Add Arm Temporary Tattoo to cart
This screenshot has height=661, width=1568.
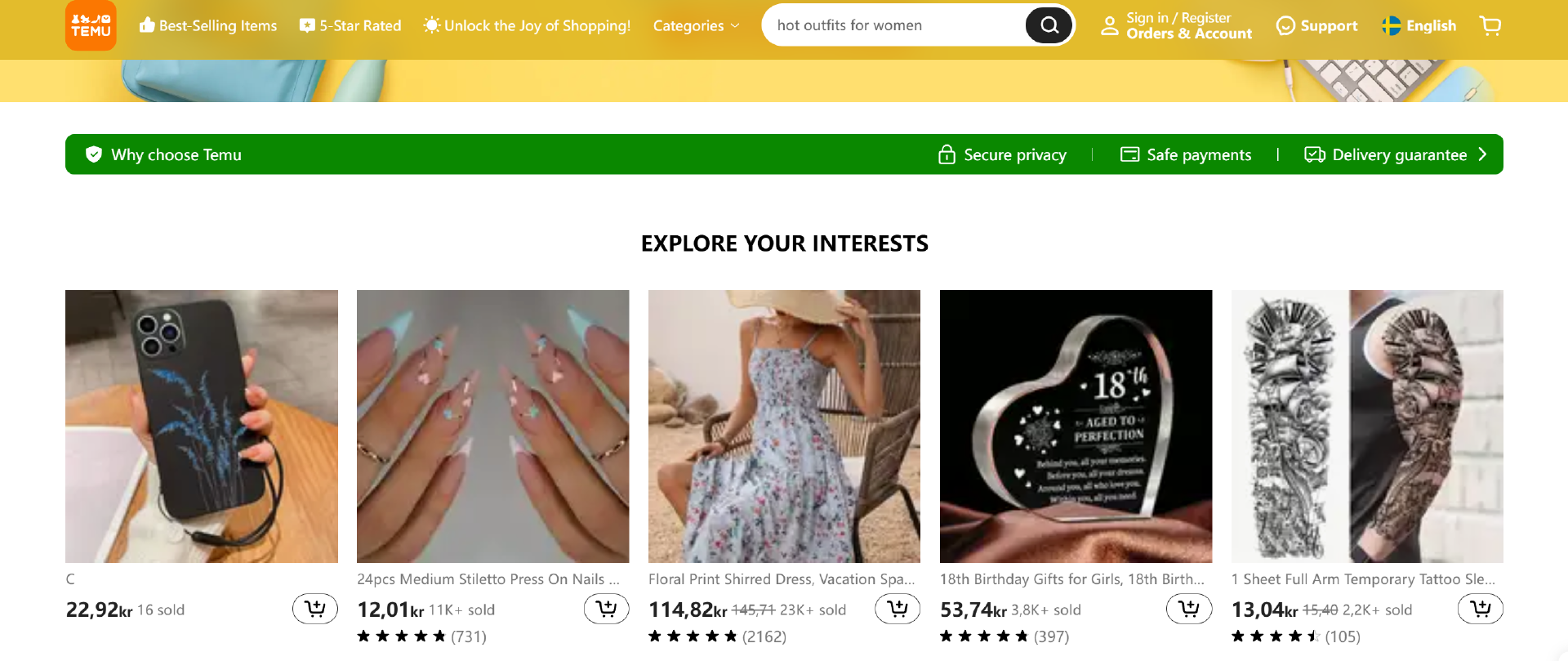1480,609
